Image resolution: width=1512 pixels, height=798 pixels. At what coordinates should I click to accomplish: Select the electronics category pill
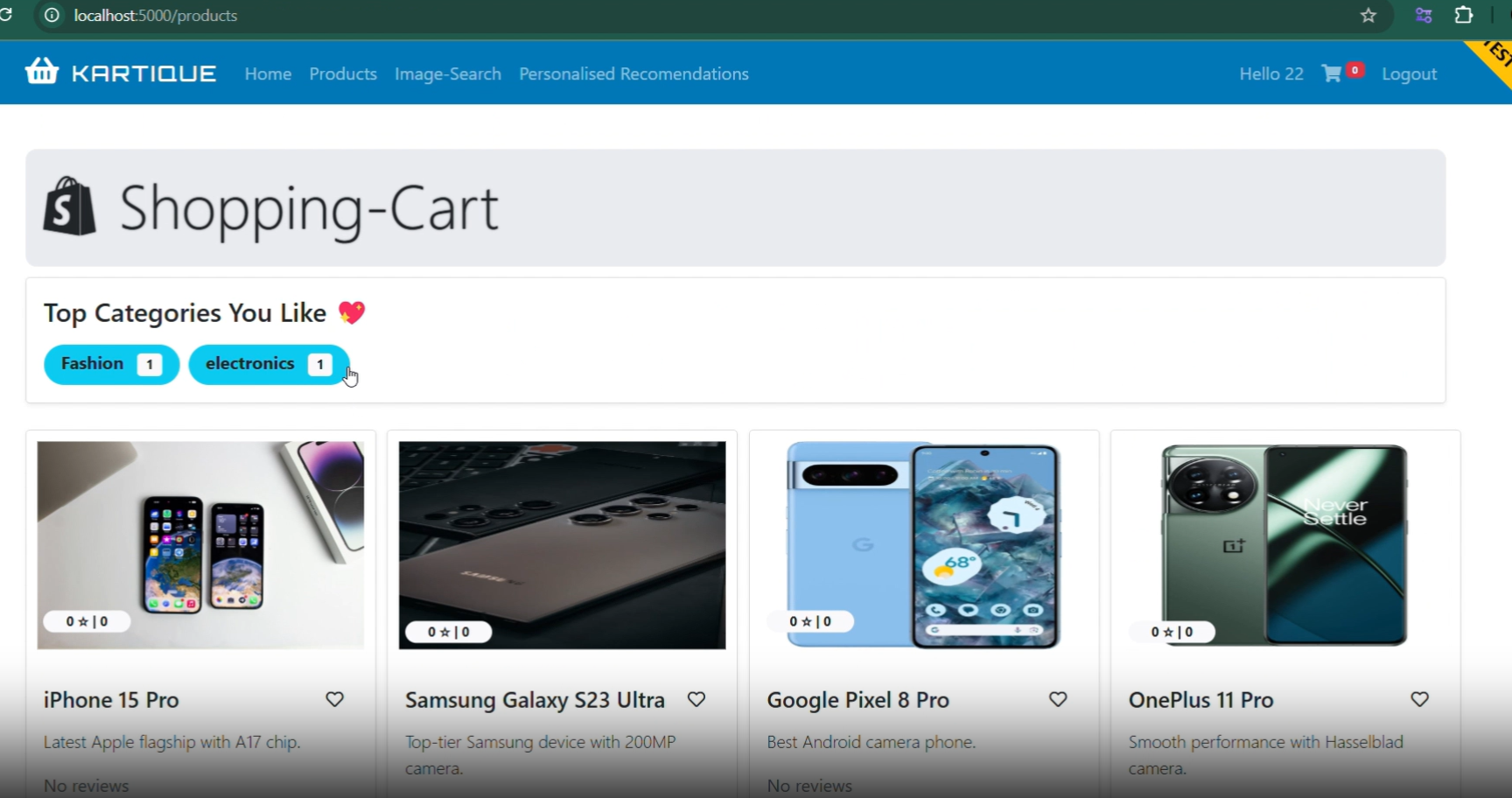tap(269, 364)
